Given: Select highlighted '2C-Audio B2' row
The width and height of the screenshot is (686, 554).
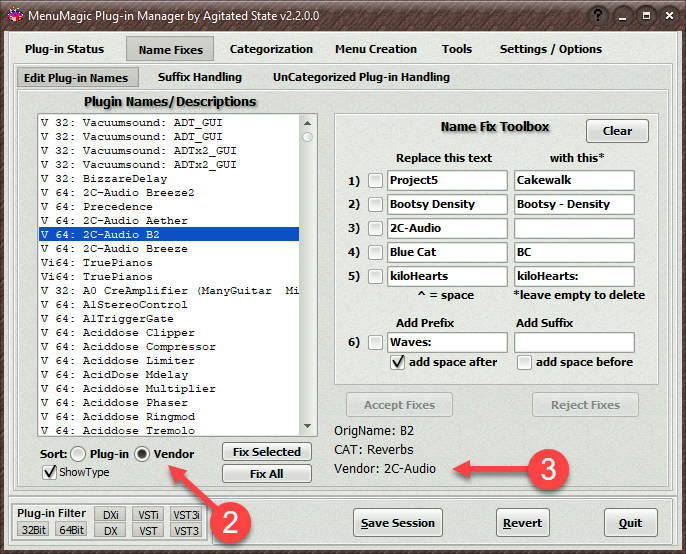Looking at the screenshot, I should click(x=169, y=234).
